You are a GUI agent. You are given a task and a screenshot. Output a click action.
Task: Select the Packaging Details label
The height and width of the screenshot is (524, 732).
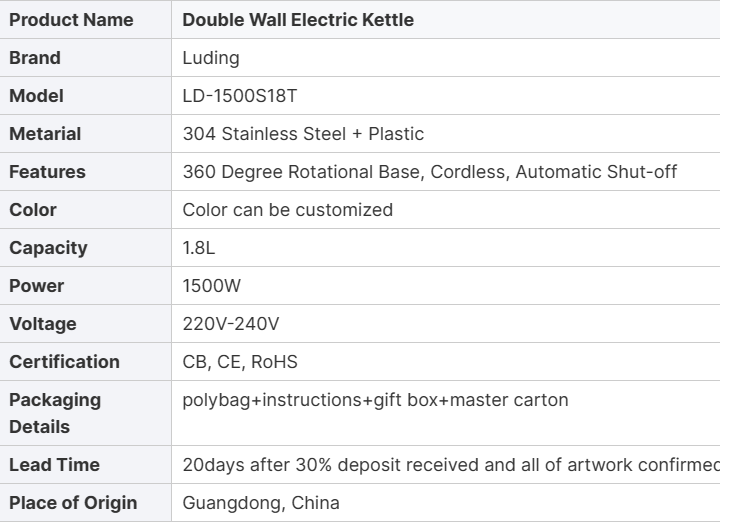pyautogui.click(x=55, y=413)
